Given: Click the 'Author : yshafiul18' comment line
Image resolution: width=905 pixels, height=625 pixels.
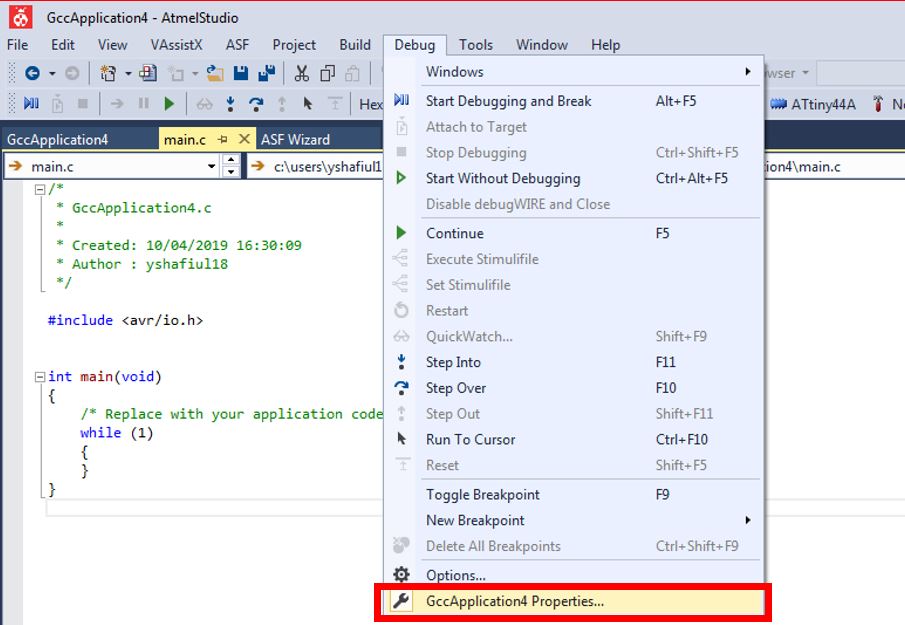Looking at the screenshot, I should [149, 264].
